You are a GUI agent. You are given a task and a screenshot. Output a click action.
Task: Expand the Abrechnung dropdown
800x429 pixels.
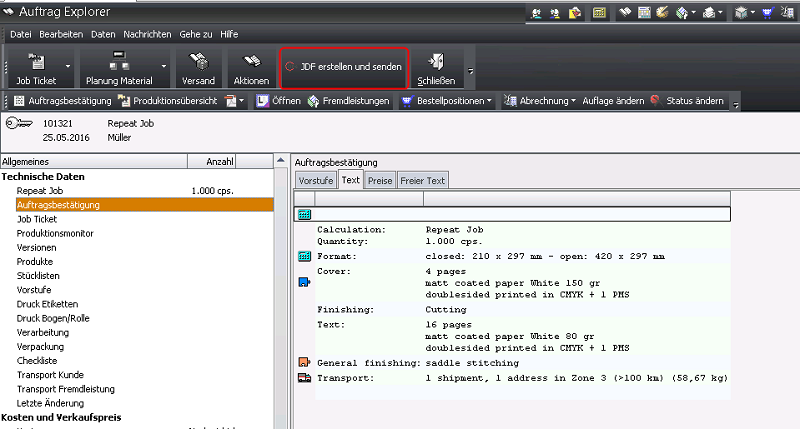[x=574, y=101]
